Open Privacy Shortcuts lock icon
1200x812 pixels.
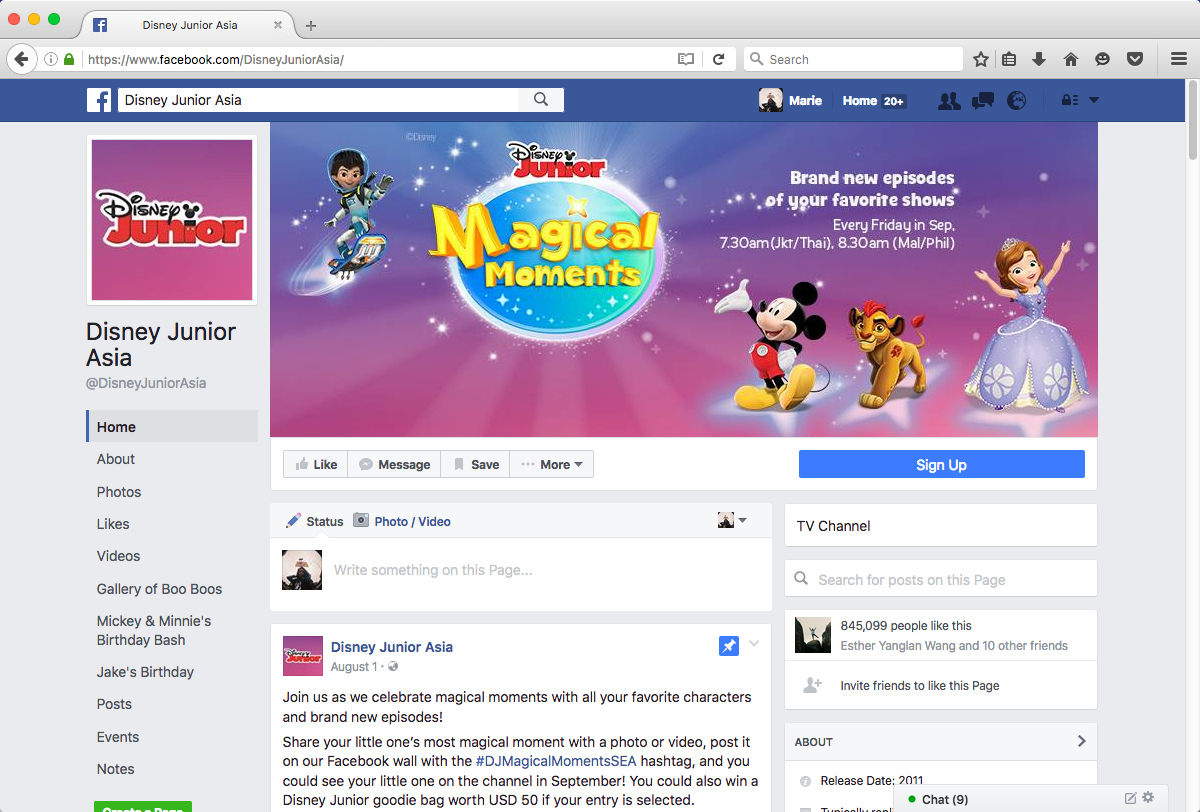coord(1069,100)
